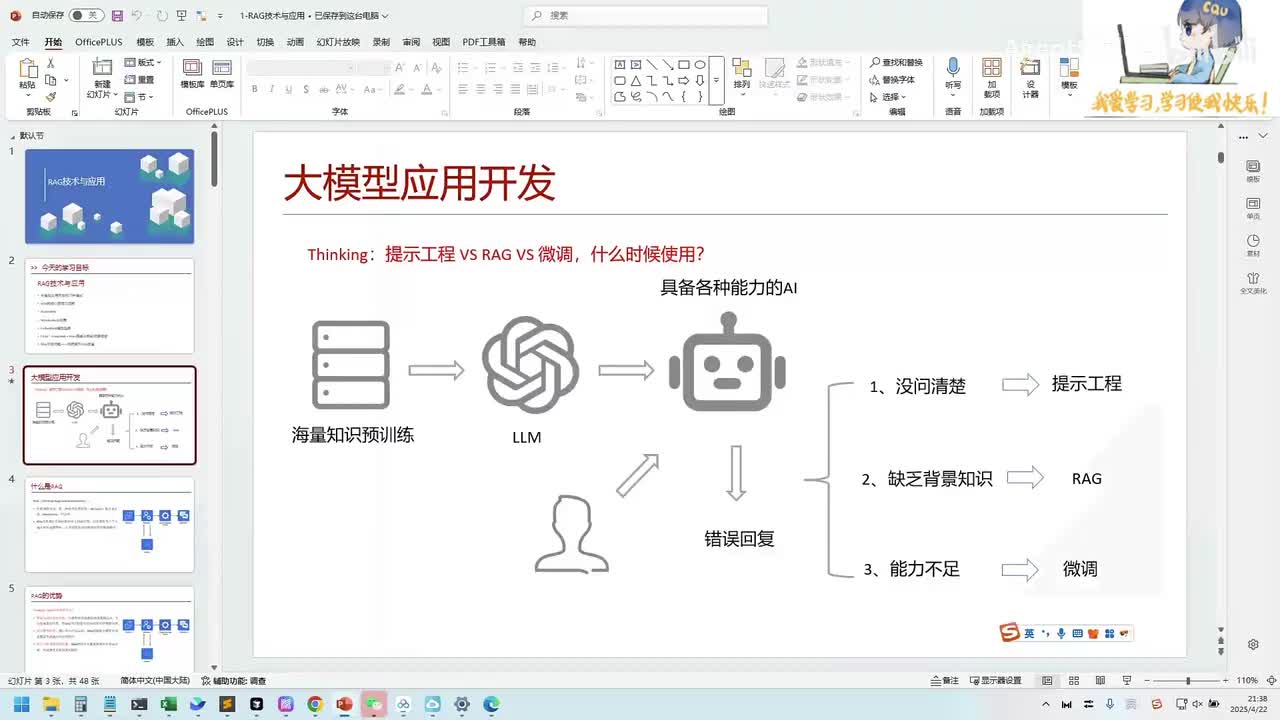Toggle the 自动保存 AutoSave switch
1280x720 pixels.
click(85, 16)
